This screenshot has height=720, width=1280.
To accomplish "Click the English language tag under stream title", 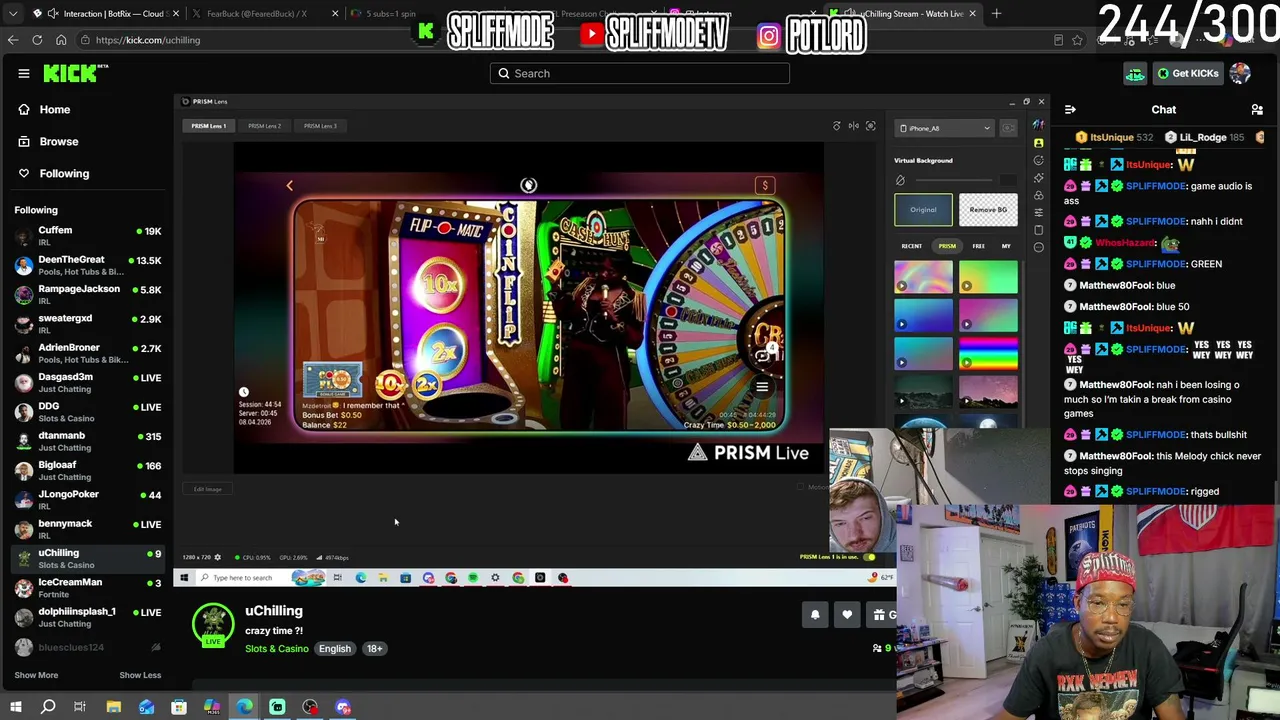I will coord(335,649).
